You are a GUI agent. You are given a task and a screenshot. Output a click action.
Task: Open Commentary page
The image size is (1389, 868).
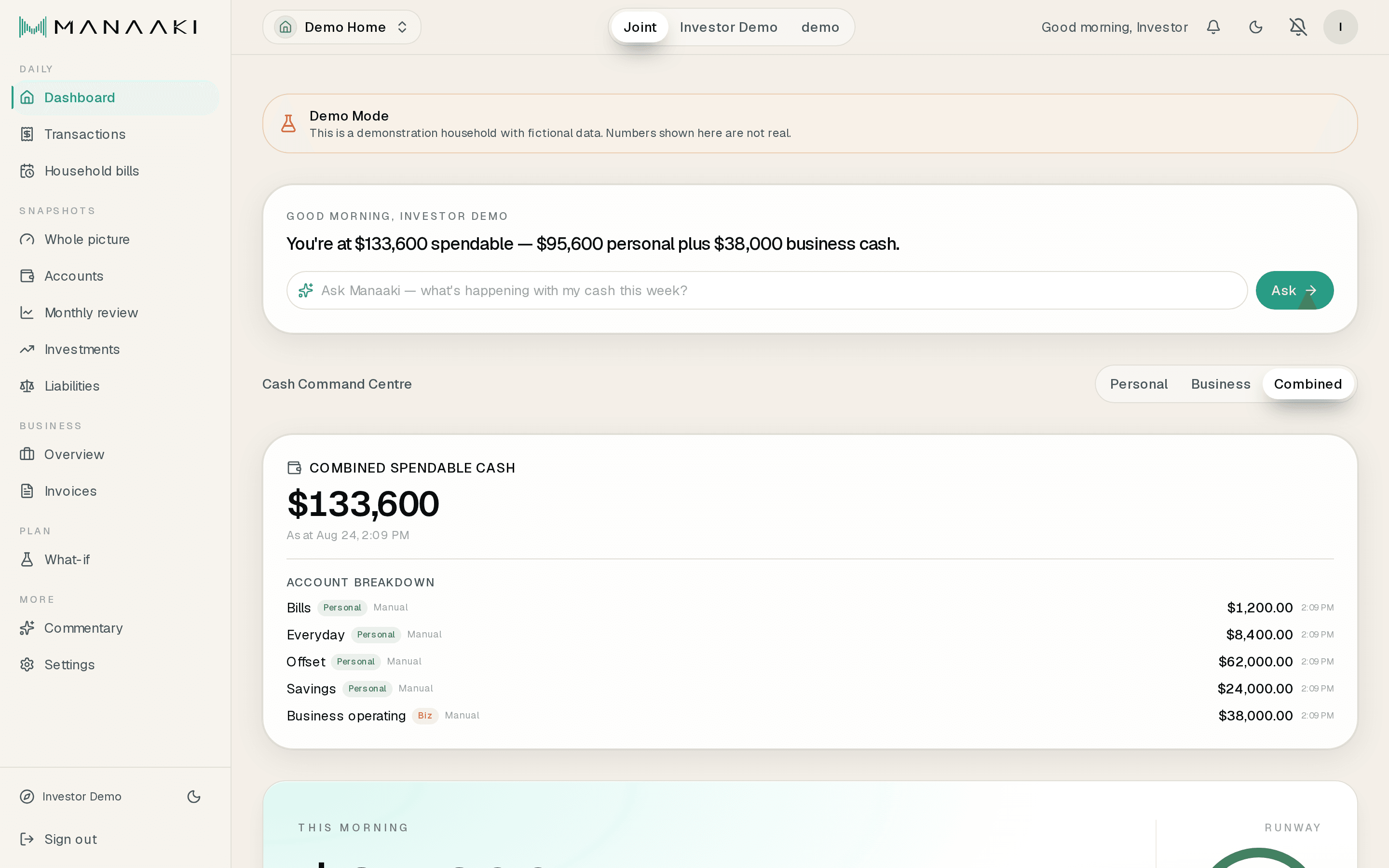[115, 628]
